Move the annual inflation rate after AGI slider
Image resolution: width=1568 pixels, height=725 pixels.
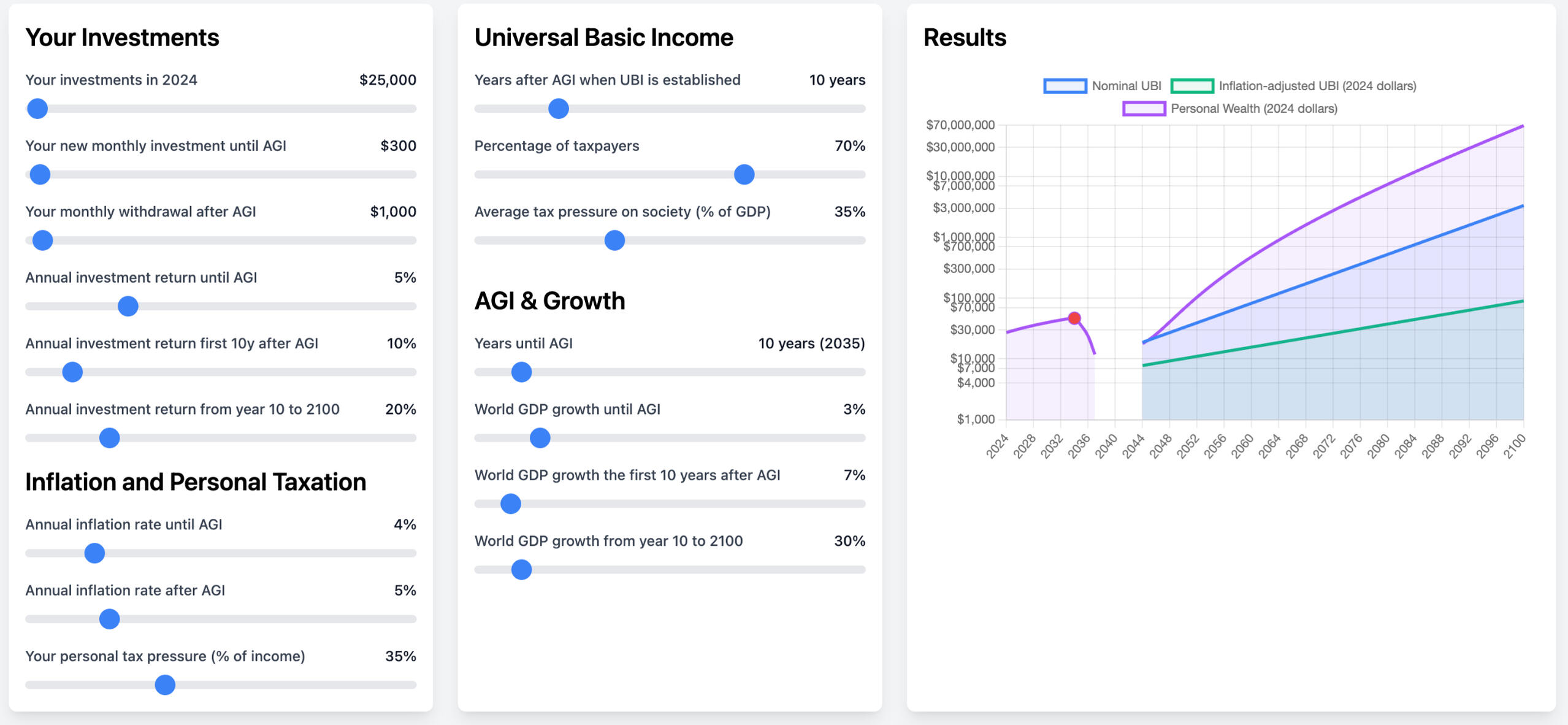point(109,619)
